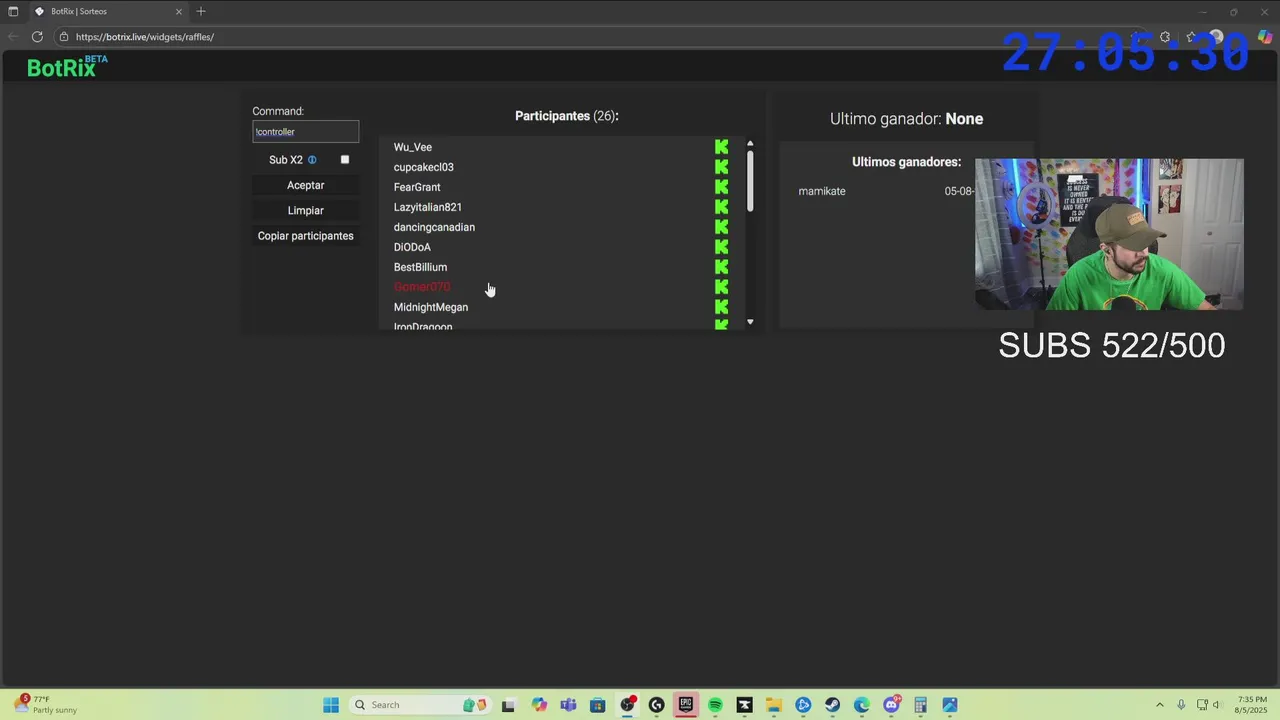Click the Ultimo ganador: None text
This screenshot has width=1280, height=720.
click(906, 119)
